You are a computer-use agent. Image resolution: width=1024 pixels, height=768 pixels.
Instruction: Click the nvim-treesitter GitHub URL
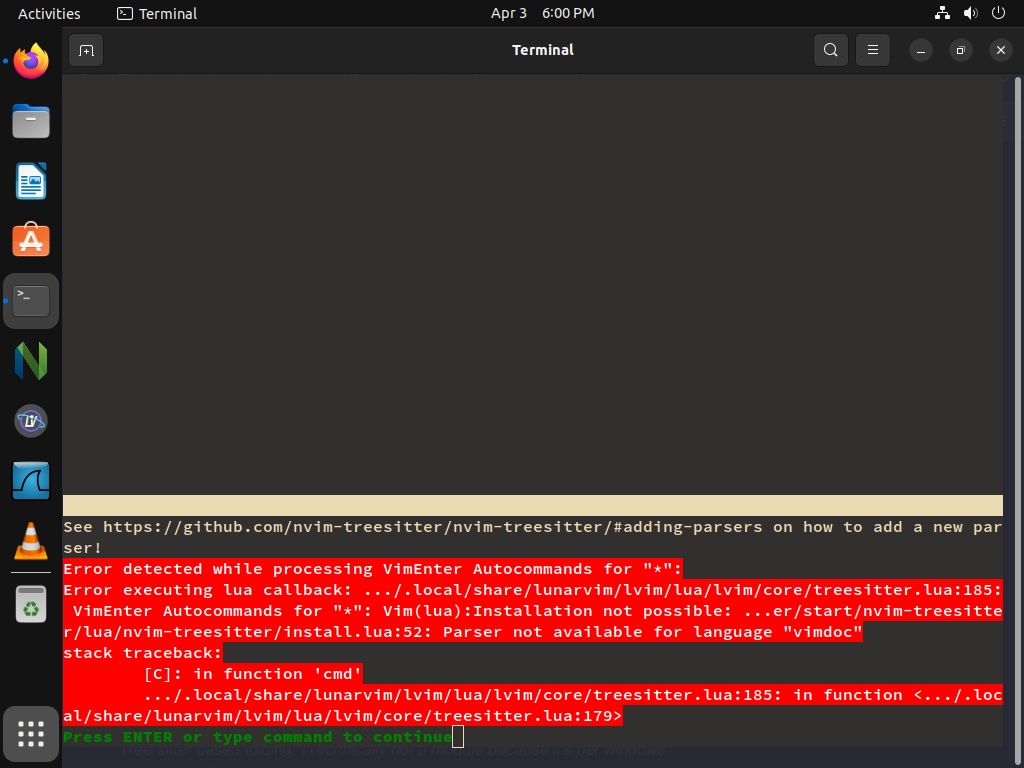[x=432, y=527]
